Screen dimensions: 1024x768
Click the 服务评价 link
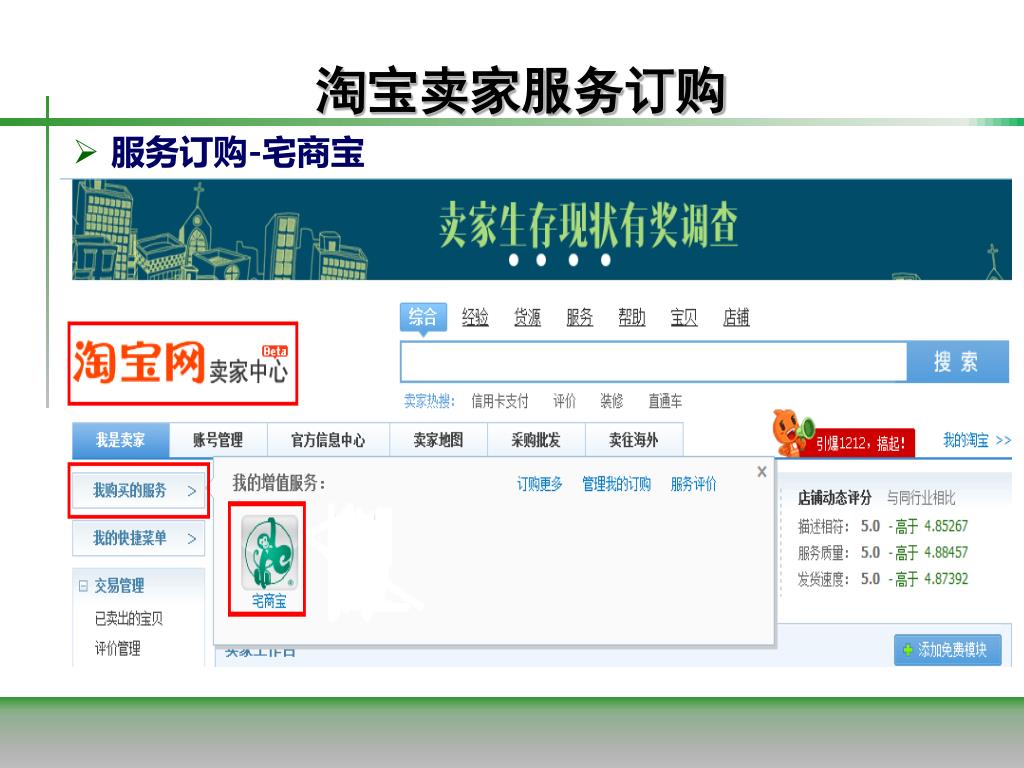[x=694, y=484]
